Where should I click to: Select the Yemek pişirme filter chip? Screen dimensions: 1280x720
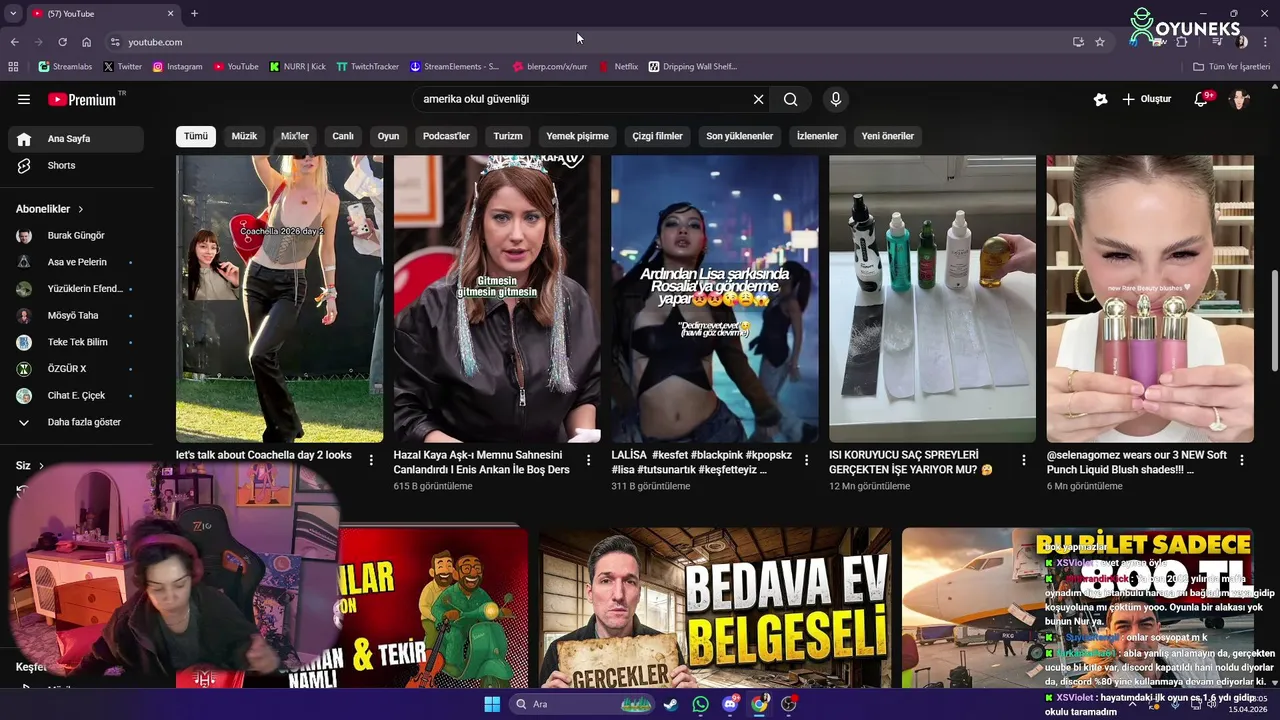pos(577,136)
